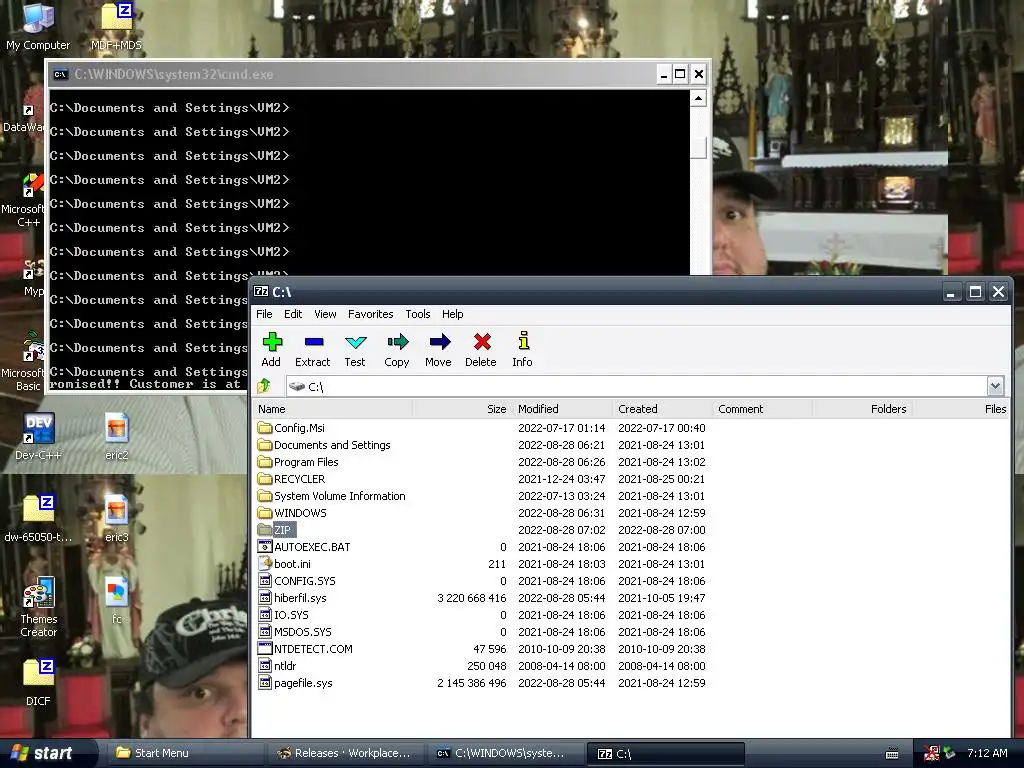1024x768 pixels.
Task: Open dw-65050 zip folder on desktop
Action: (38, 519)
